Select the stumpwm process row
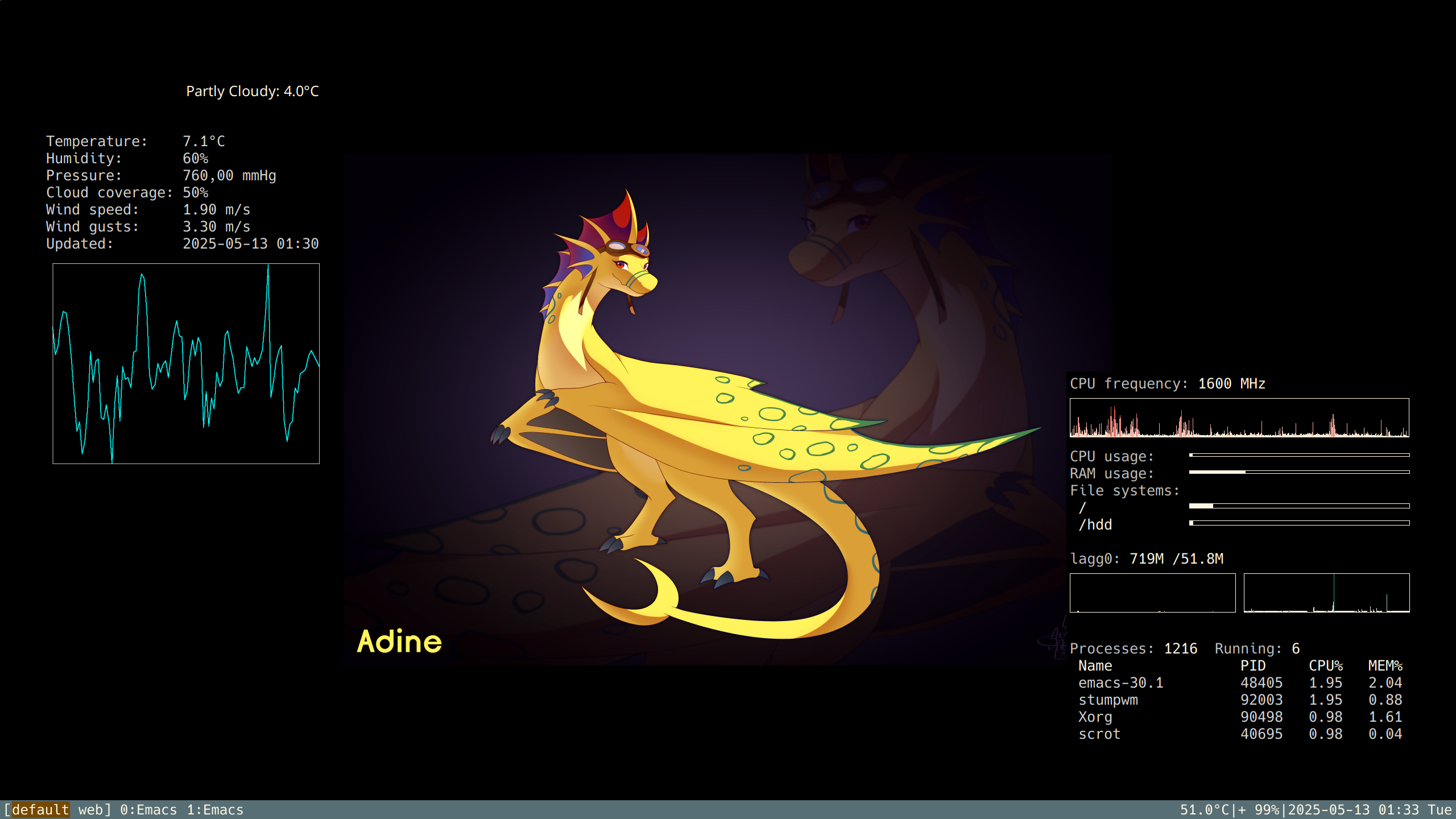1456x819 pixels. tap(1108, 700)
